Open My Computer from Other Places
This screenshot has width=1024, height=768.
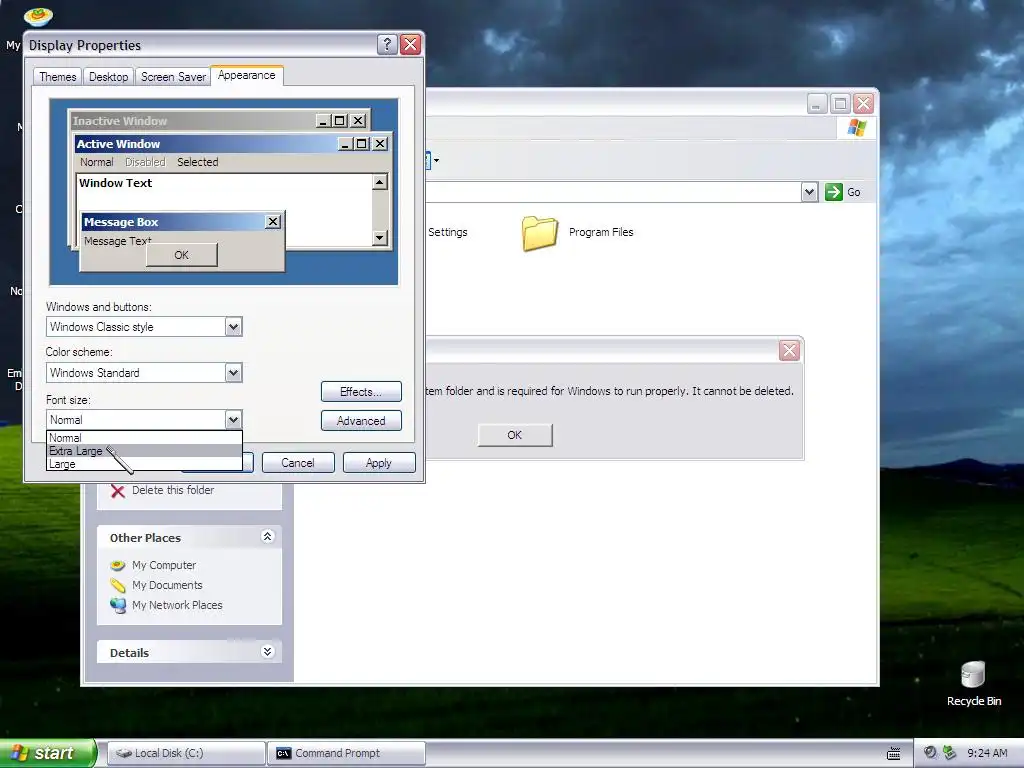pos(164,565)
